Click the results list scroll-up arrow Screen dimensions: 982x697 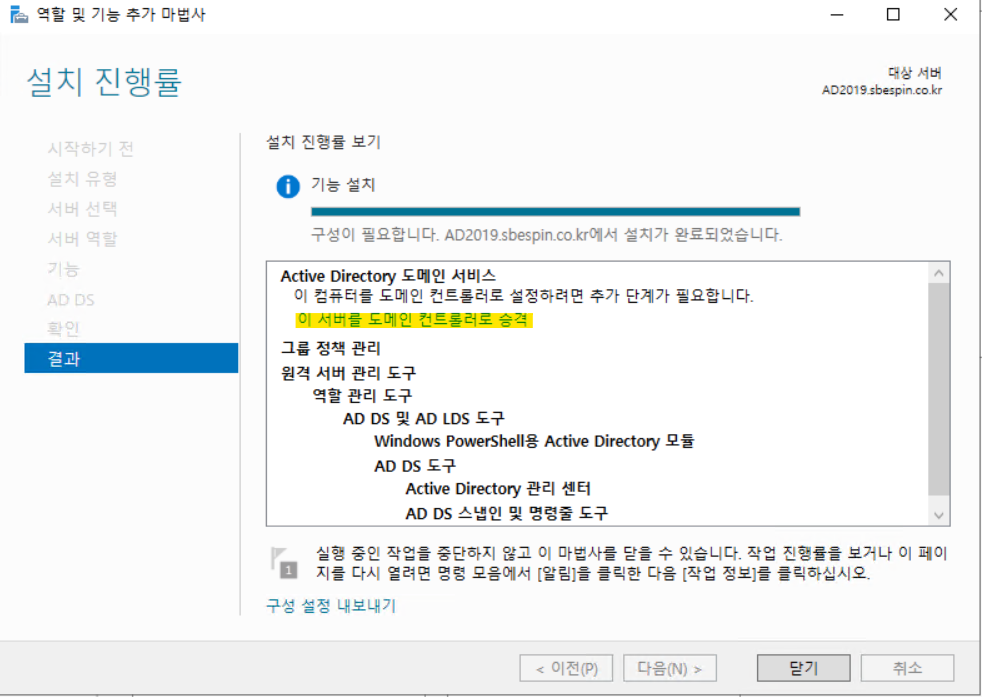938,273
